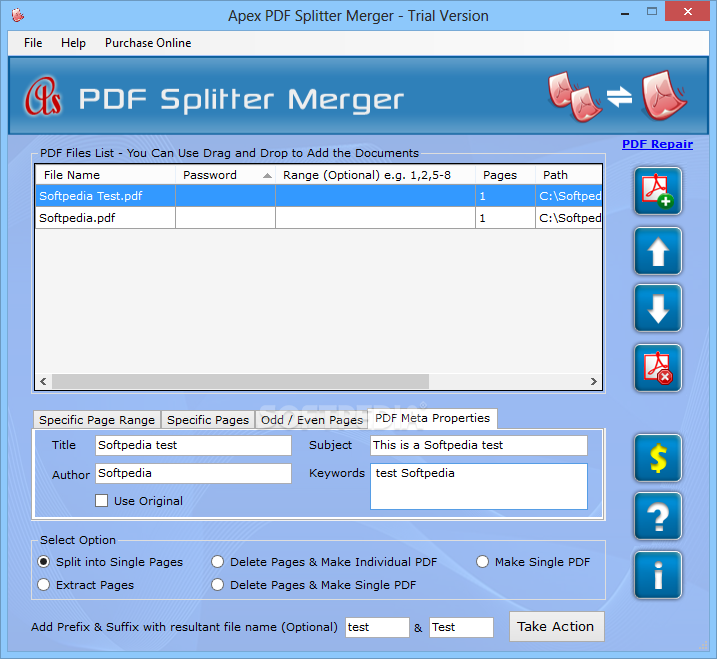
Task: Click the Pages cell of Softpedia.pdf row
Action: (x=505, y=218)
